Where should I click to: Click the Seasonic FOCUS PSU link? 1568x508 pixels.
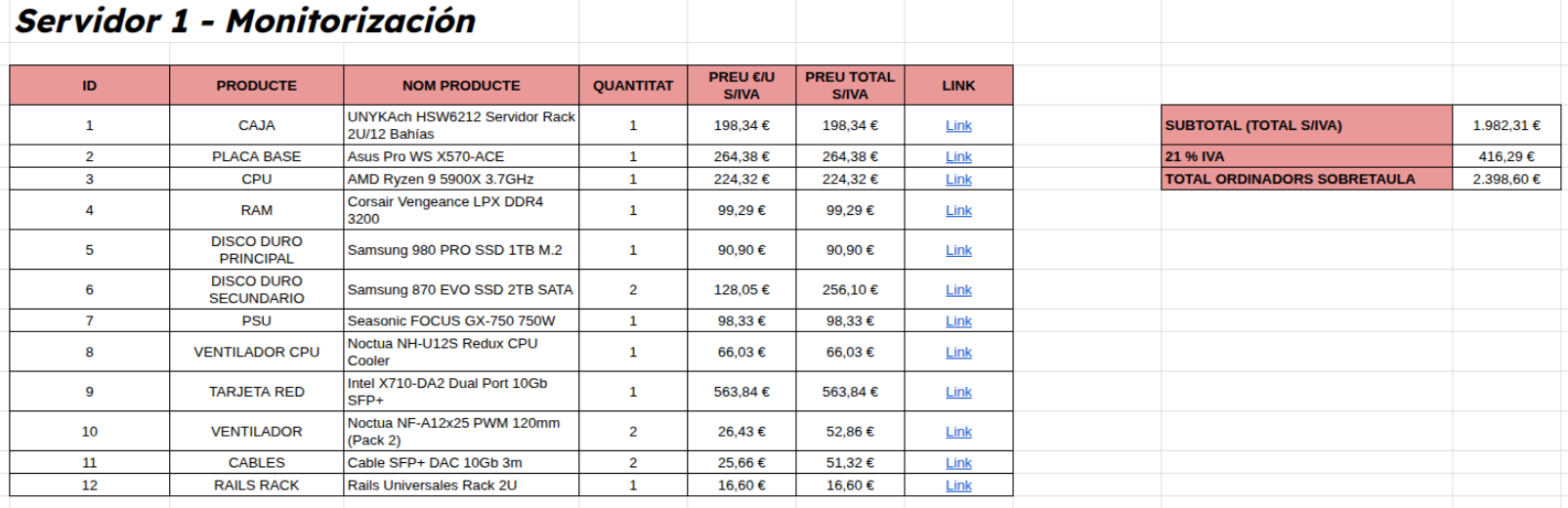click(x=958, y=320)
